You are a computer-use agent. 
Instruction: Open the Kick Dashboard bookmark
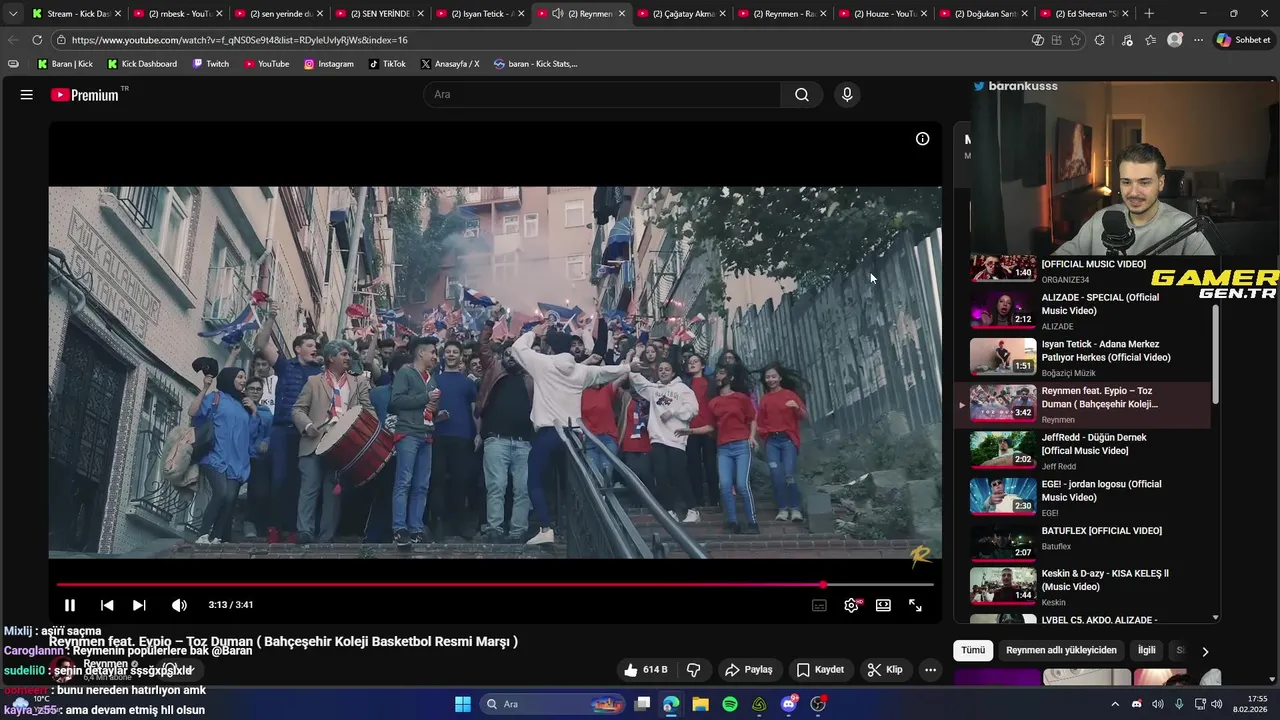[x=142, y=64]
